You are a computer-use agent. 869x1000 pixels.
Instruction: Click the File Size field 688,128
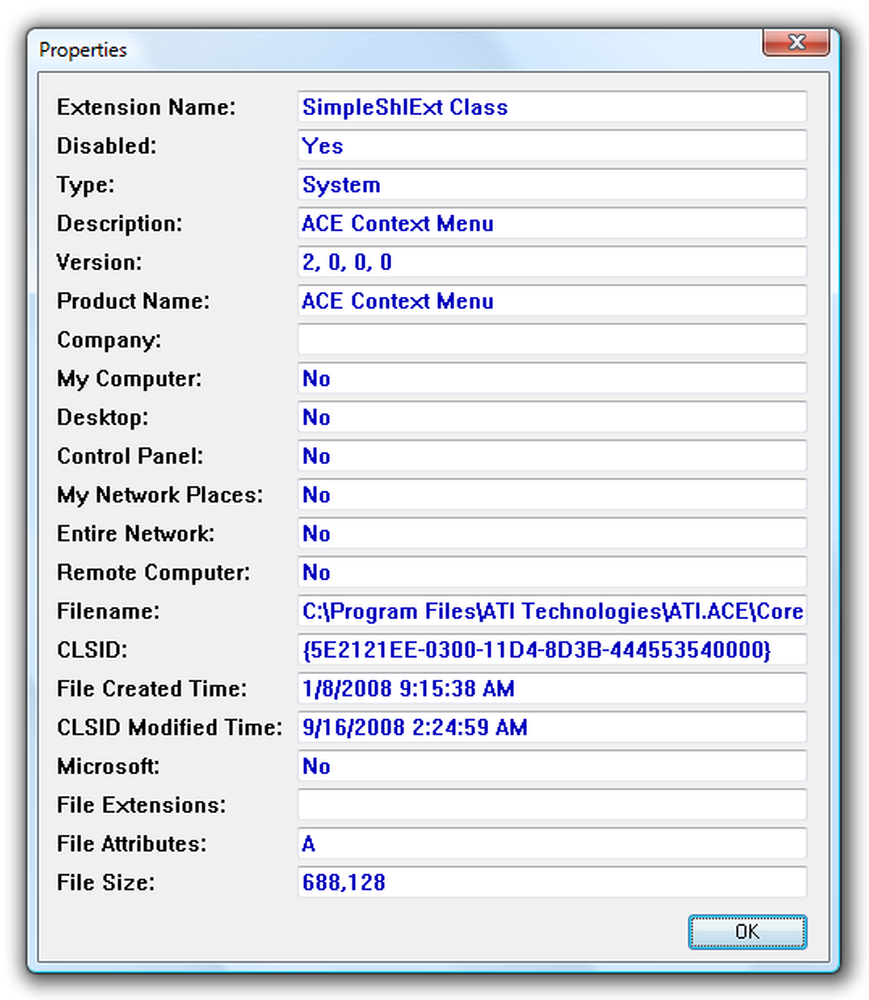coord(552,883)
